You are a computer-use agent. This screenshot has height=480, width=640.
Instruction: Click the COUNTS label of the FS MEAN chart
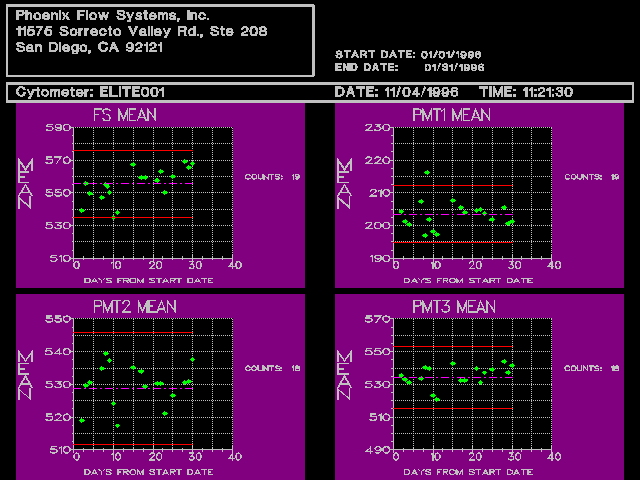pyautogui.click(x=264, y=177)
